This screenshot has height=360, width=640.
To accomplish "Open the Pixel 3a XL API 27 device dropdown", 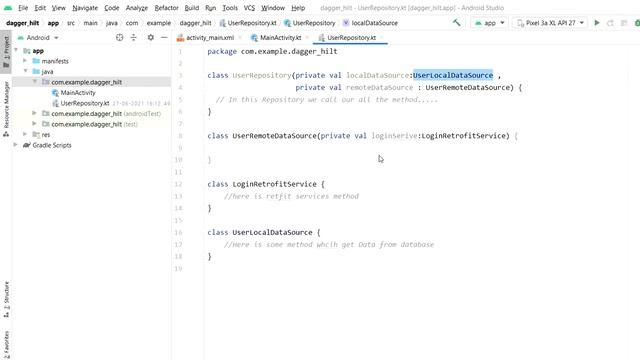I will click(x=550, y=23).
